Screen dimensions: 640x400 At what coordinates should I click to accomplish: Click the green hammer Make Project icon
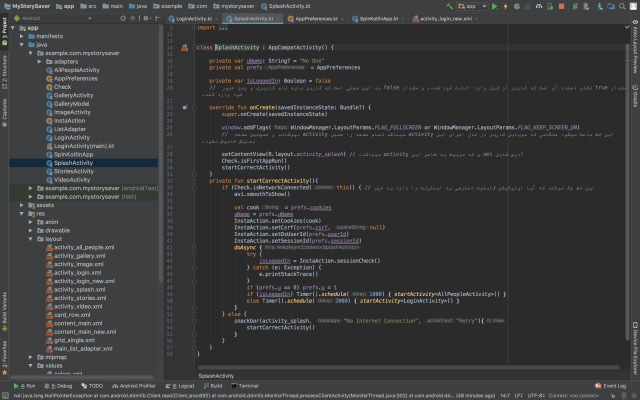[449, 6]
